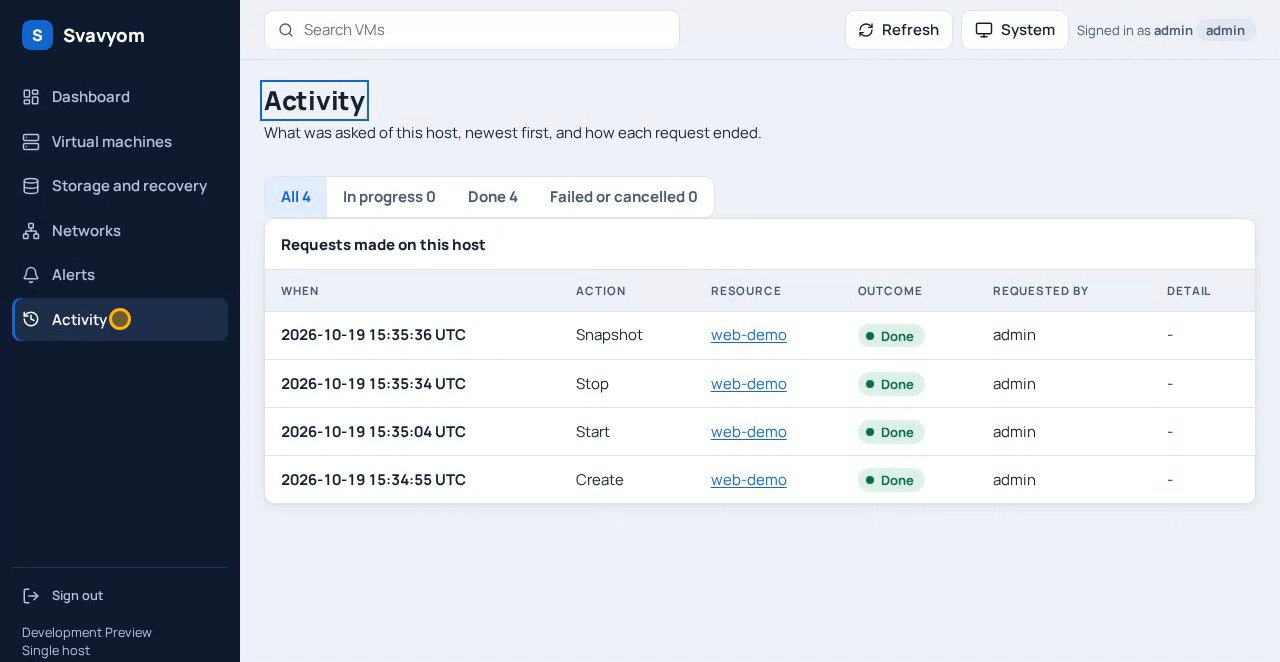
Task: Switch to the All 4 tab
Action: click(296, 197)
